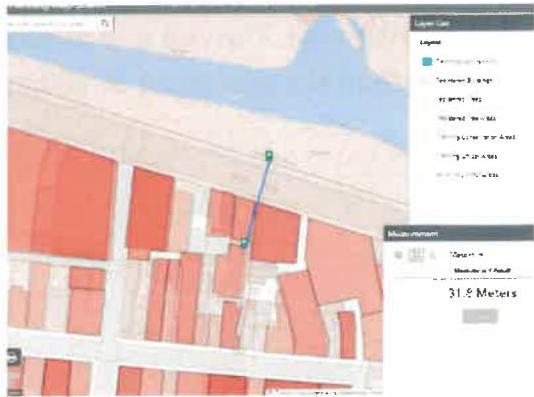Select the location measurement tool icon
This screenshot has height=397, width=534.
click(x=433, y=254)
